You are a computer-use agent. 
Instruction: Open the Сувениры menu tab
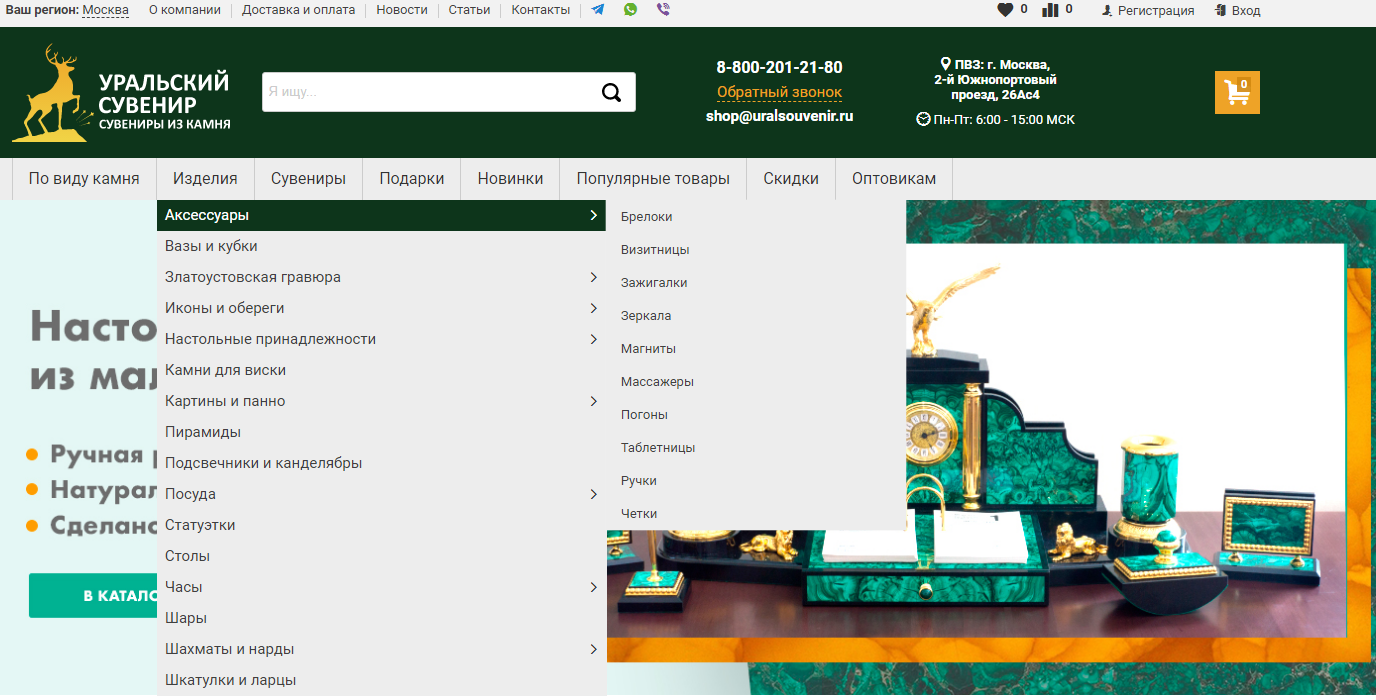pyautogui.click(x=308, y=179)
